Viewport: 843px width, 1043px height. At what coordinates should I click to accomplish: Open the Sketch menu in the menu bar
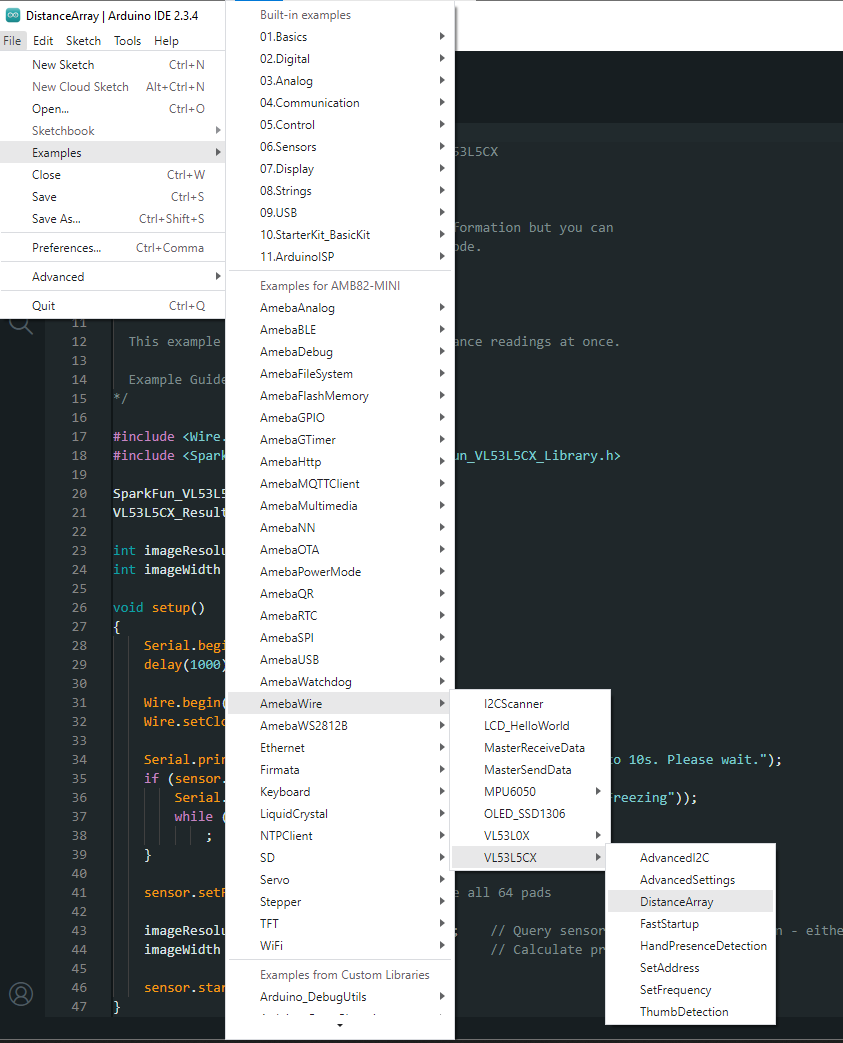(83, 41)
